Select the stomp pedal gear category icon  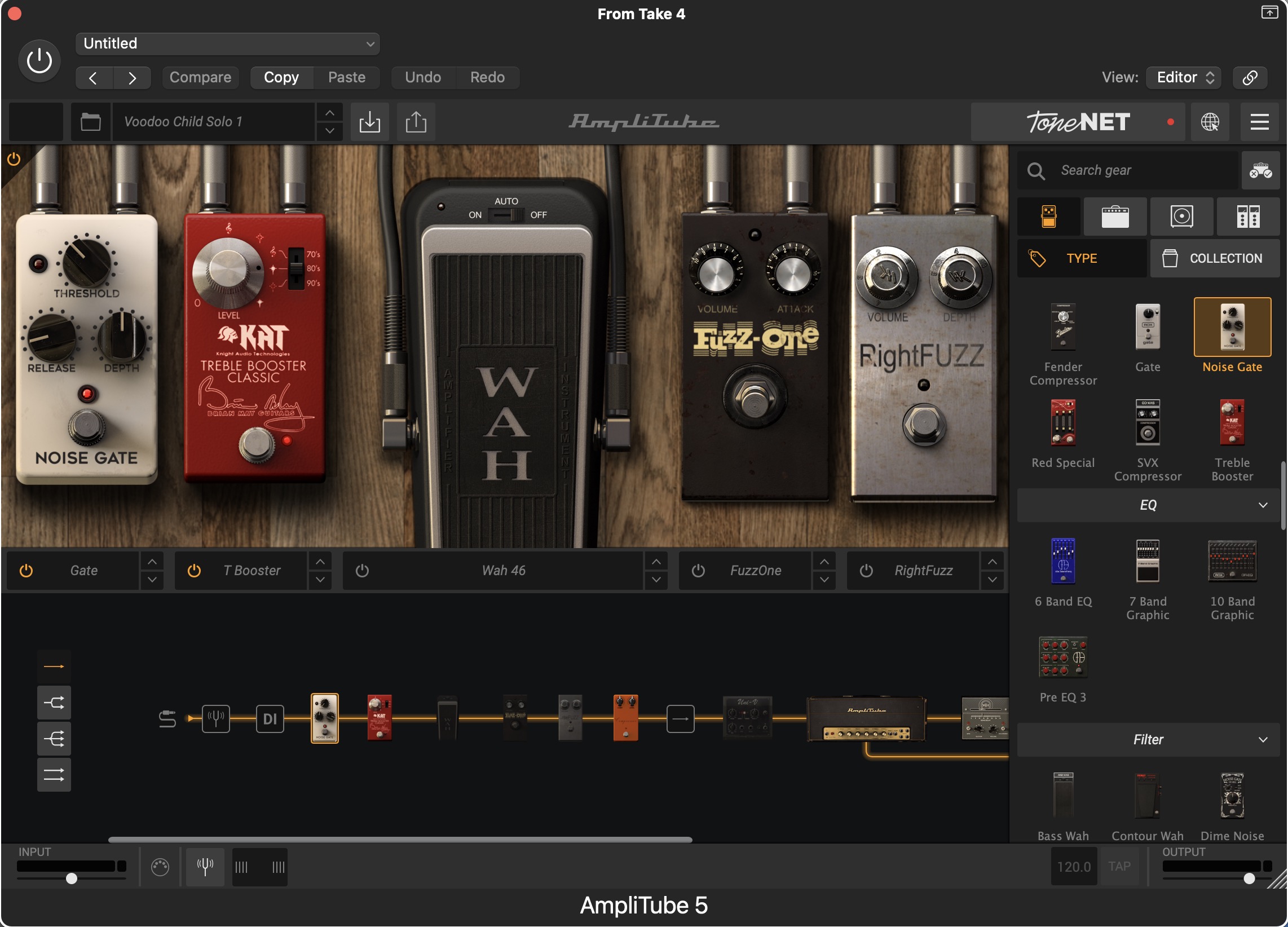(x=1048, y=217)
